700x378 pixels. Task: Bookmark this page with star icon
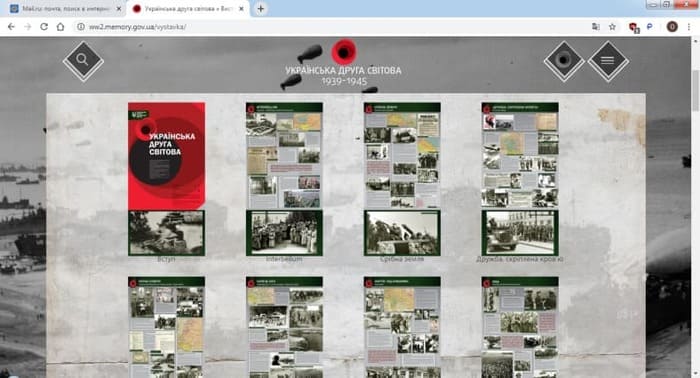[x=612, y=27]
